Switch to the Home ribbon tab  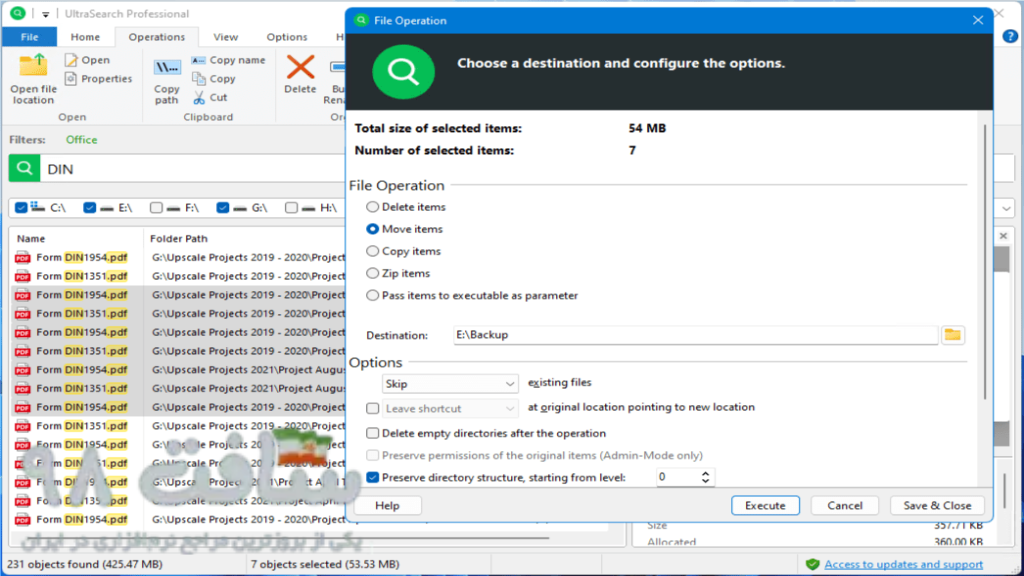85,37
